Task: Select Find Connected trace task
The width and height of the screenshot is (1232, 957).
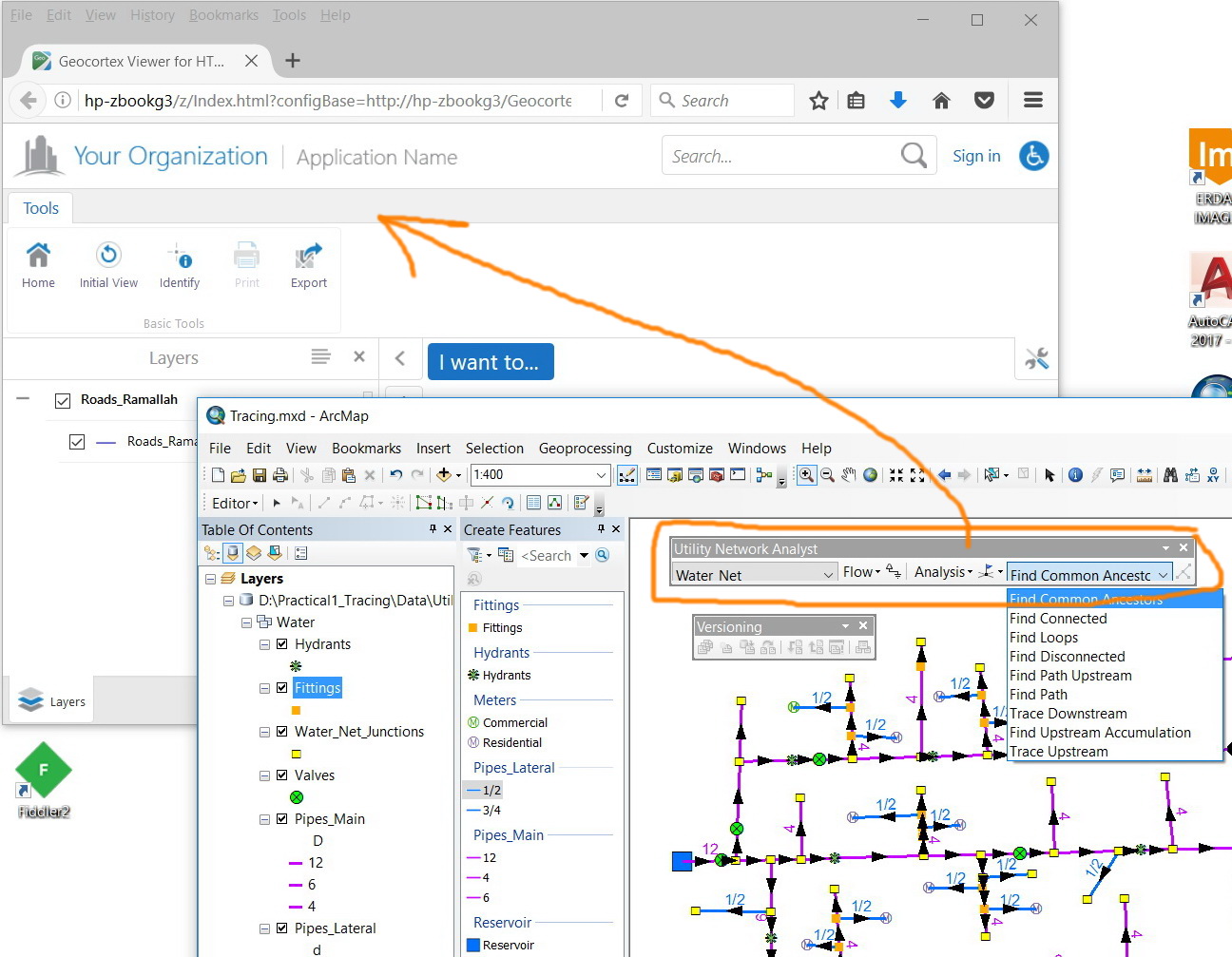Action: (x=1114, y=619)
